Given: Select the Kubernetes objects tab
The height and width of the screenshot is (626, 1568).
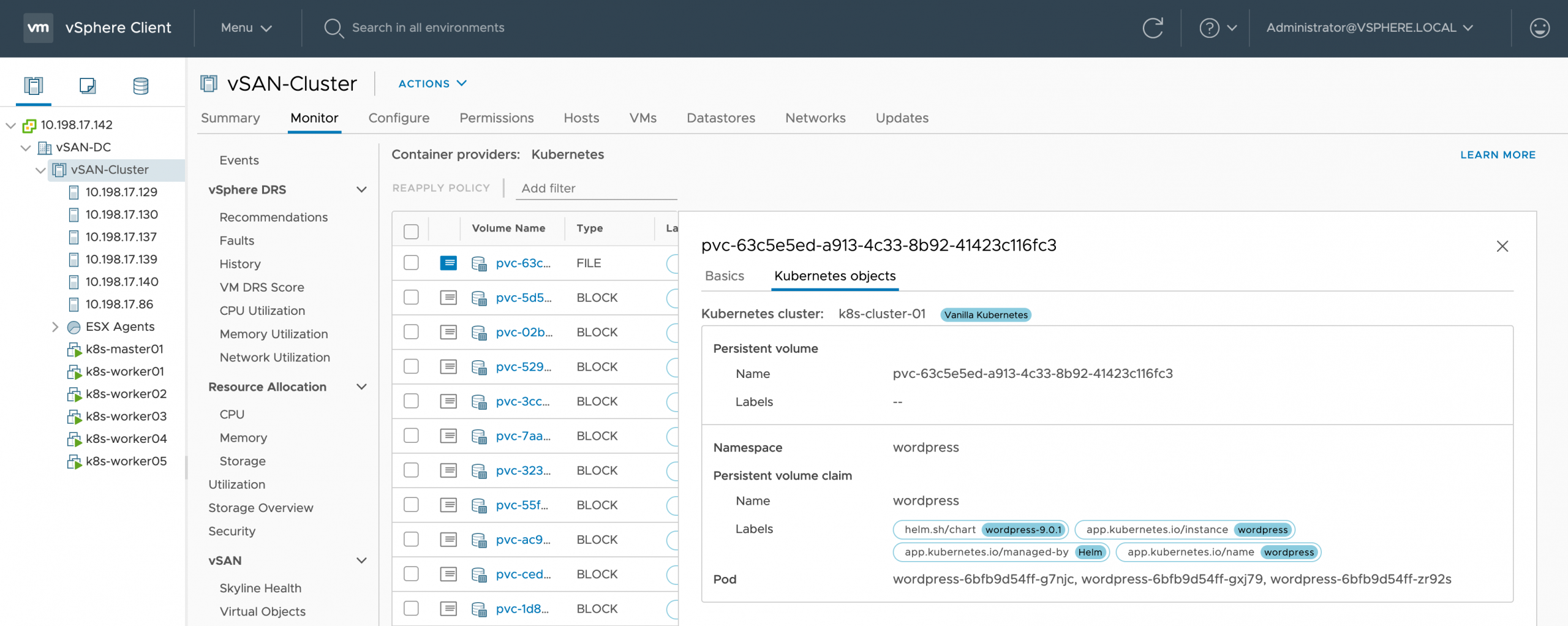Looking at the screenshot, I should coord(835,276).
